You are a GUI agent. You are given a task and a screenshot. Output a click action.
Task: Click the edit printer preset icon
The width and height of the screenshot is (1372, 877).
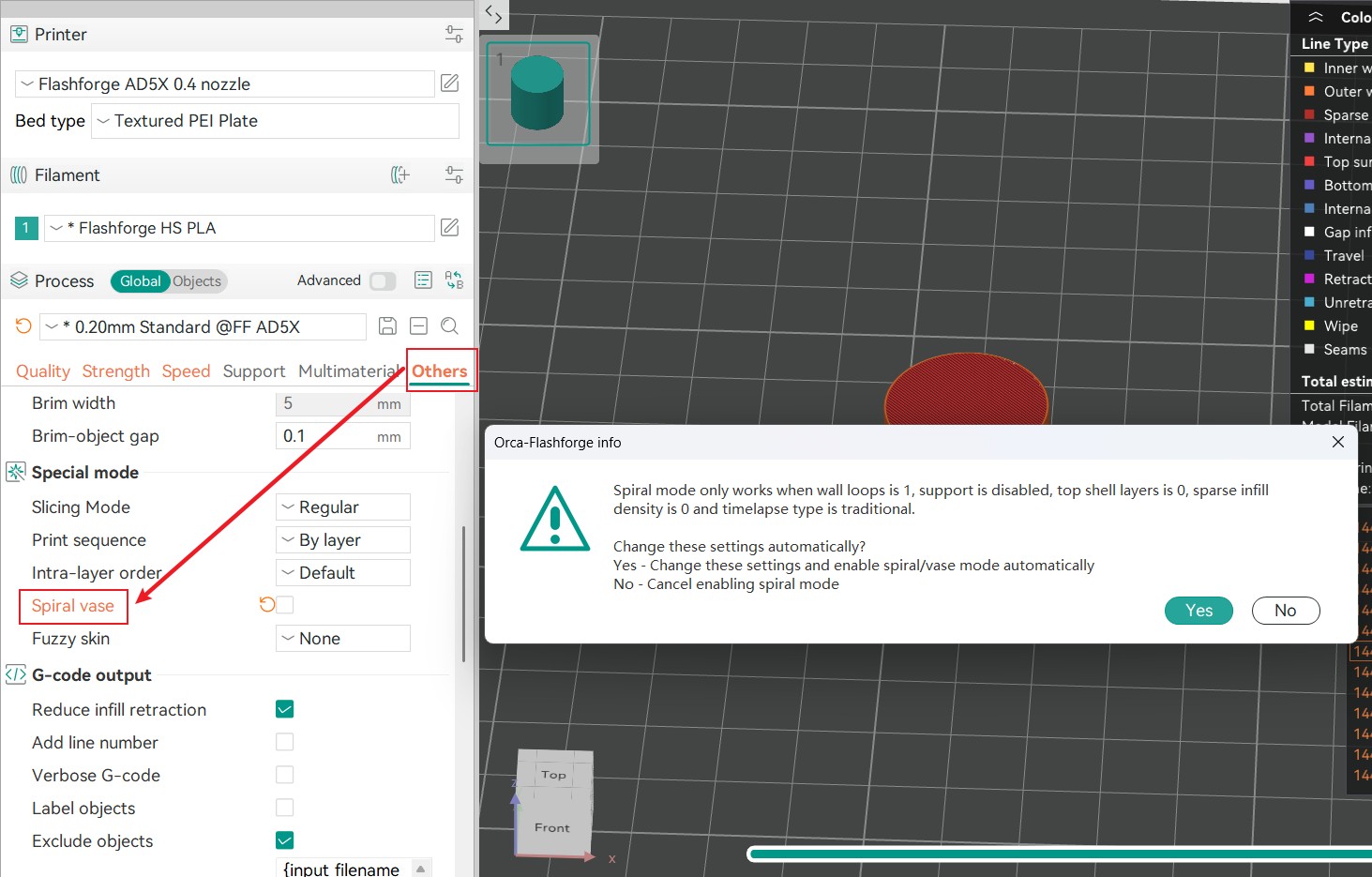tap(450, 83)
